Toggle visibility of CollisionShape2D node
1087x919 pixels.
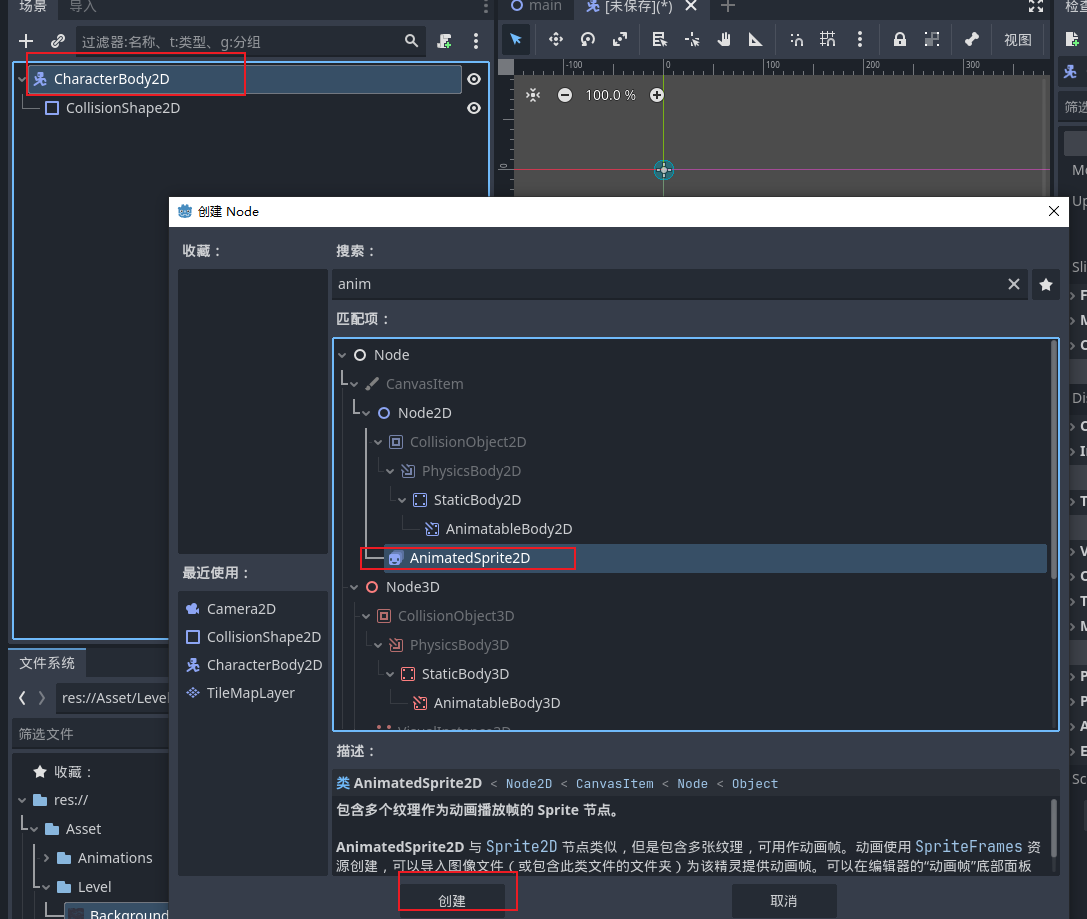coord(473,108)
